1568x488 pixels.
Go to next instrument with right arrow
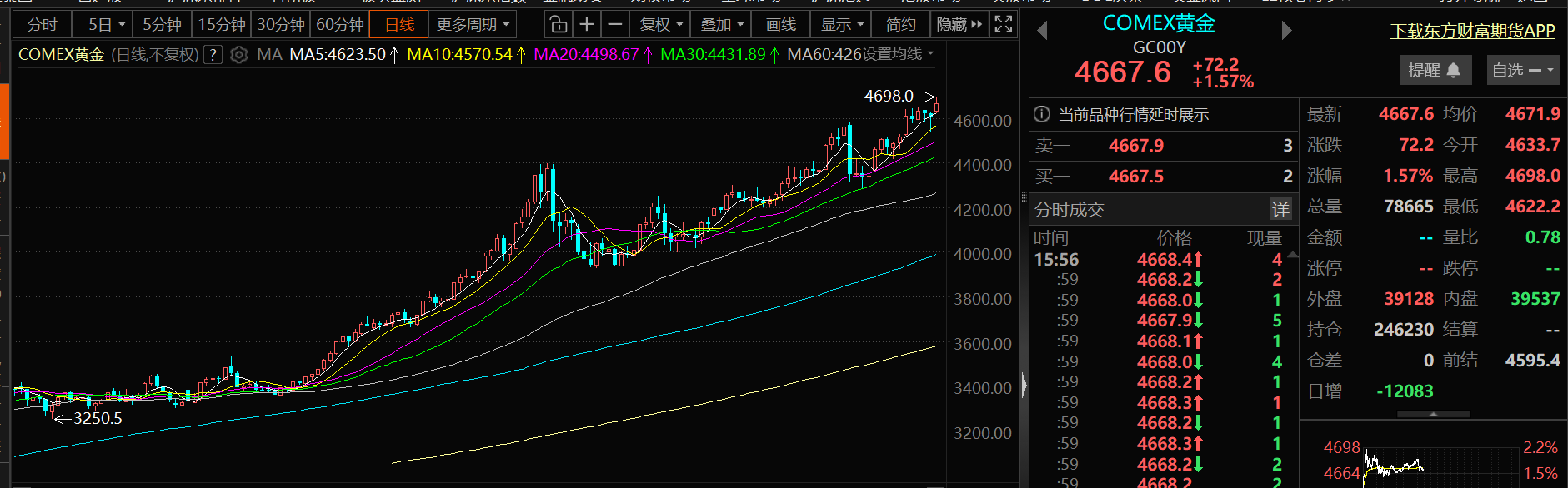click(1286, 32)
